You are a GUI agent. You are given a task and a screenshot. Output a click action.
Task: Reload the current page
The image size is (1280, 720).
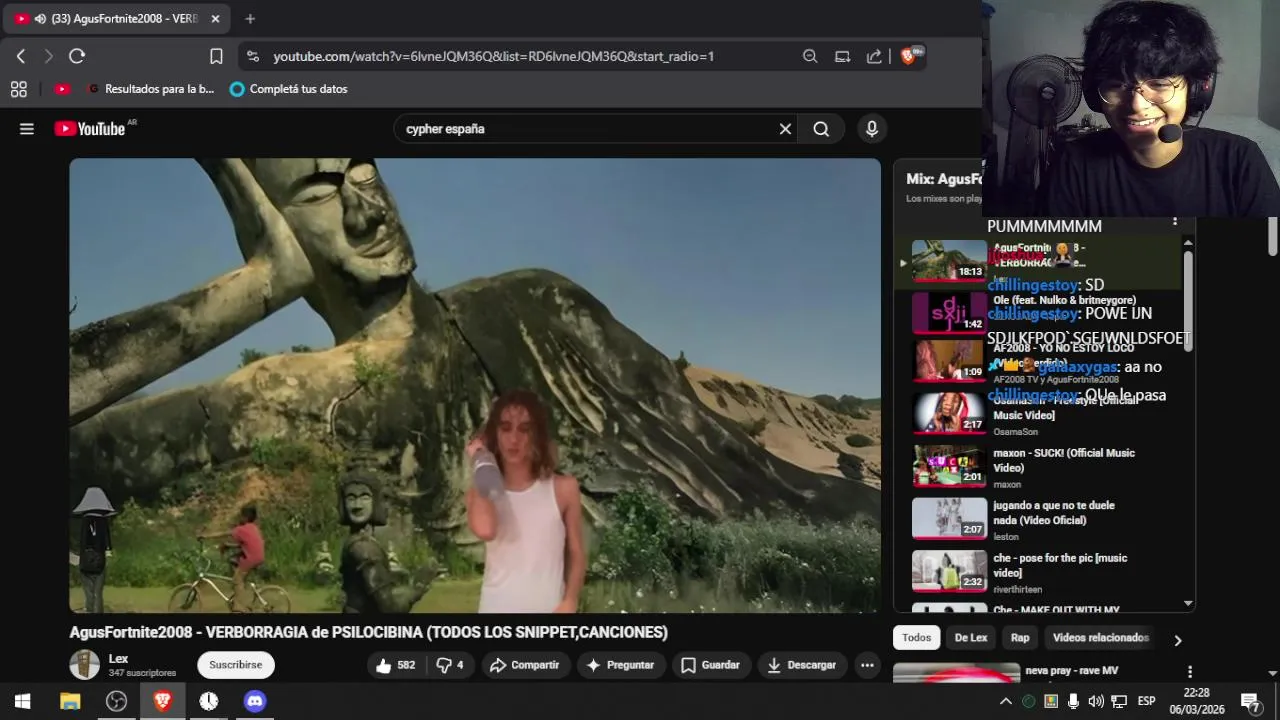77,57
